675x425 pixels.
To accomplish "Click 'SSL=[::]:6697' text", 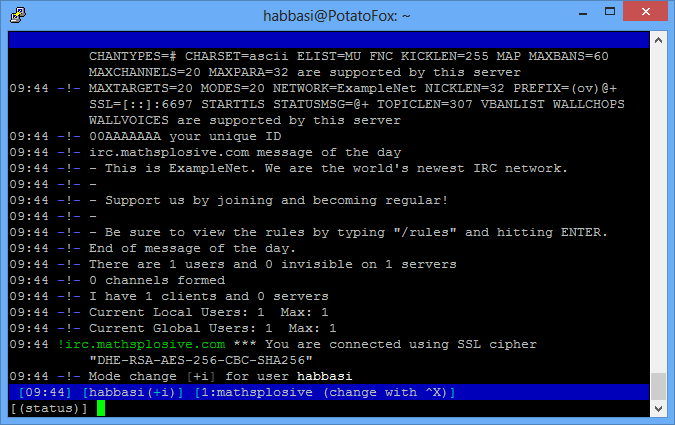I will click(141, 104).
